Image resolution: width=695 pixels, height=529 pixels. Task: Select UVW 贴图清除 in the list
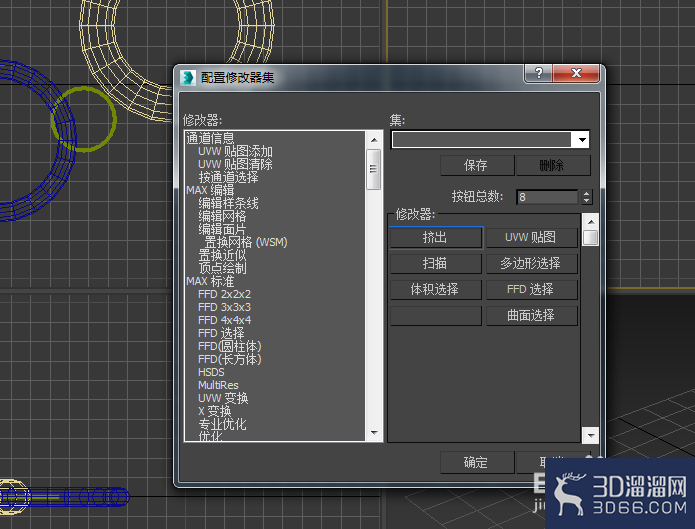(x=235, y=165)
